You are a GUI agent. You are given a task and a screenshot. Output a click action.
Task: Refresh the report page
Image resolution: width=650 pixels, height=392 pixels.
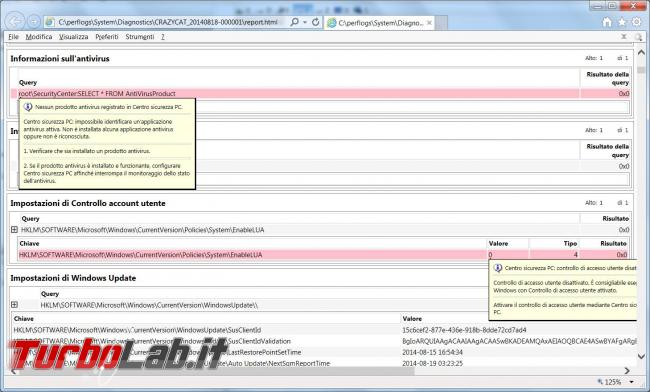[315, 22]
